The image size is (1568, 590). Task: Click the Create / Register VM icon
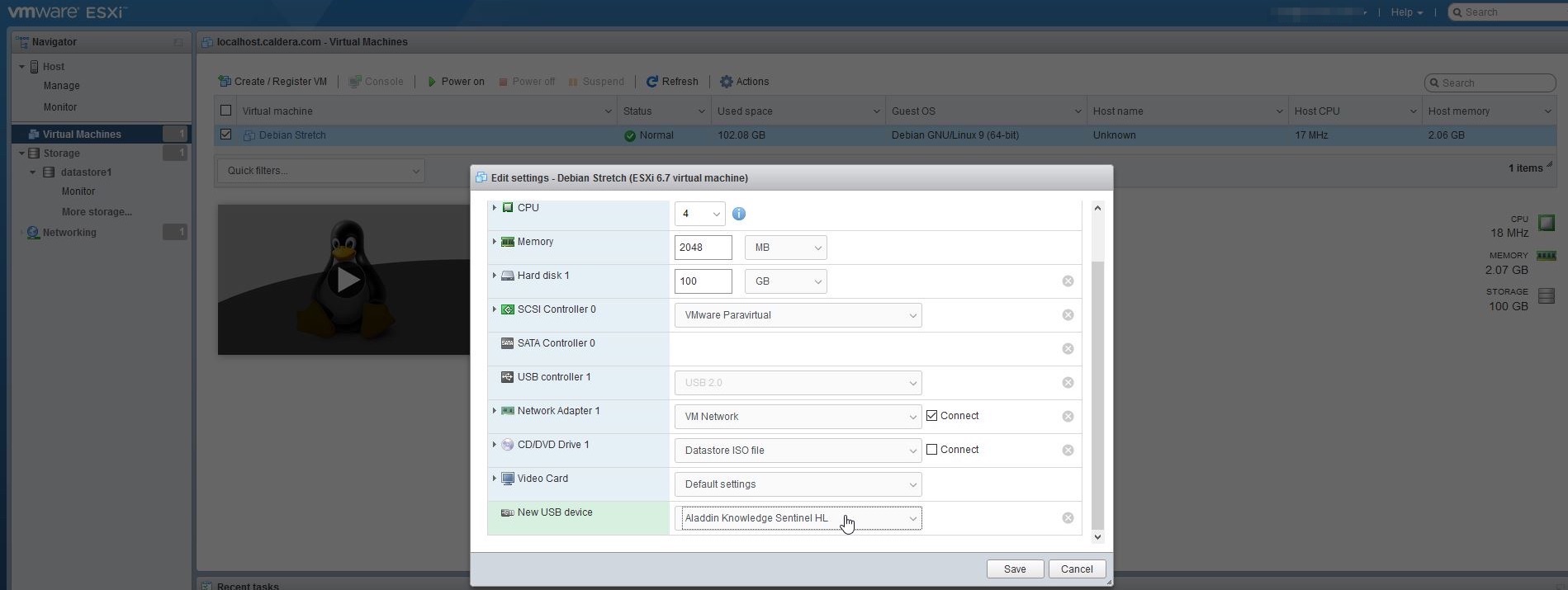point(225,82)
